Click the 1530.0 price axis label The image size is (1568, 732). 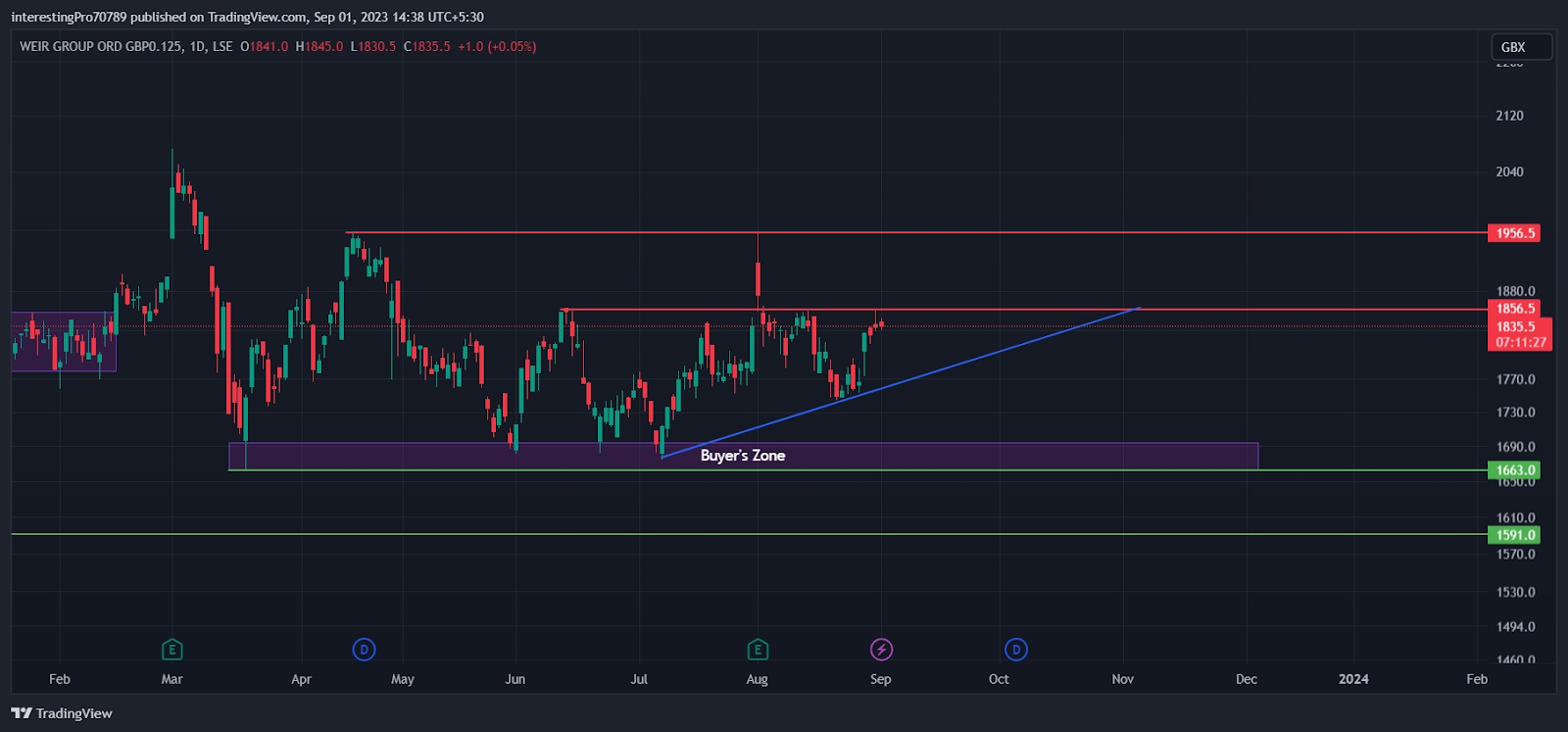point(1515,592)
